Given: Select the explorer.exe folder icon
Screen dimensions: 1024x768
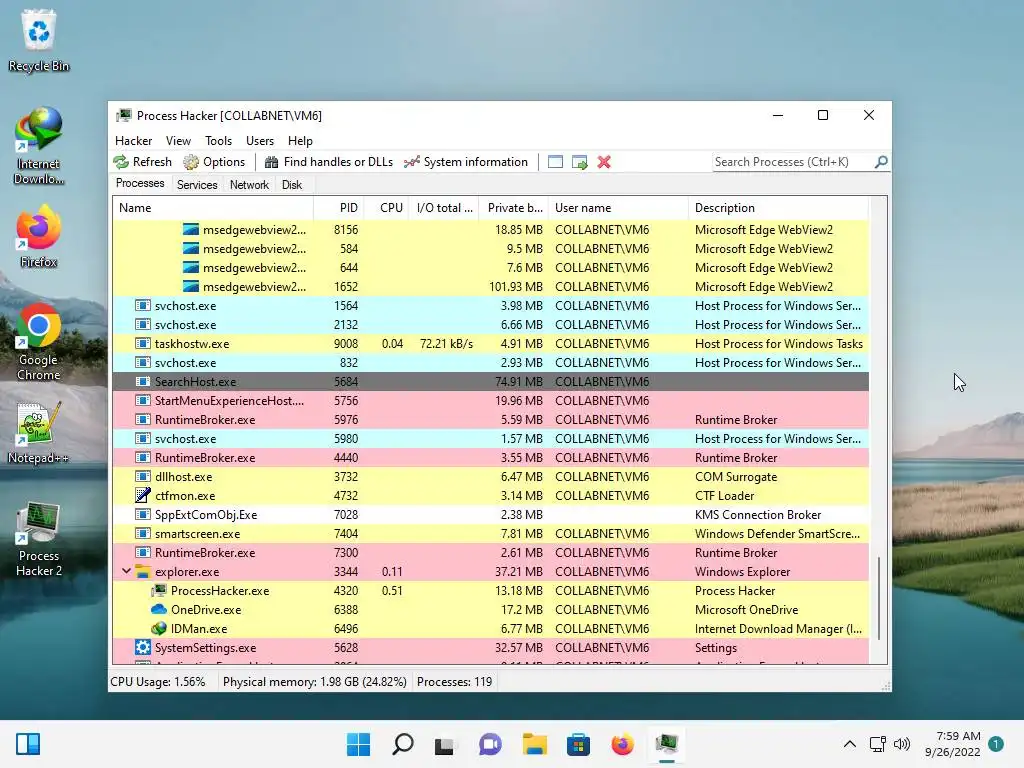Looking at the screenshot, I should [x=142, y=571].
